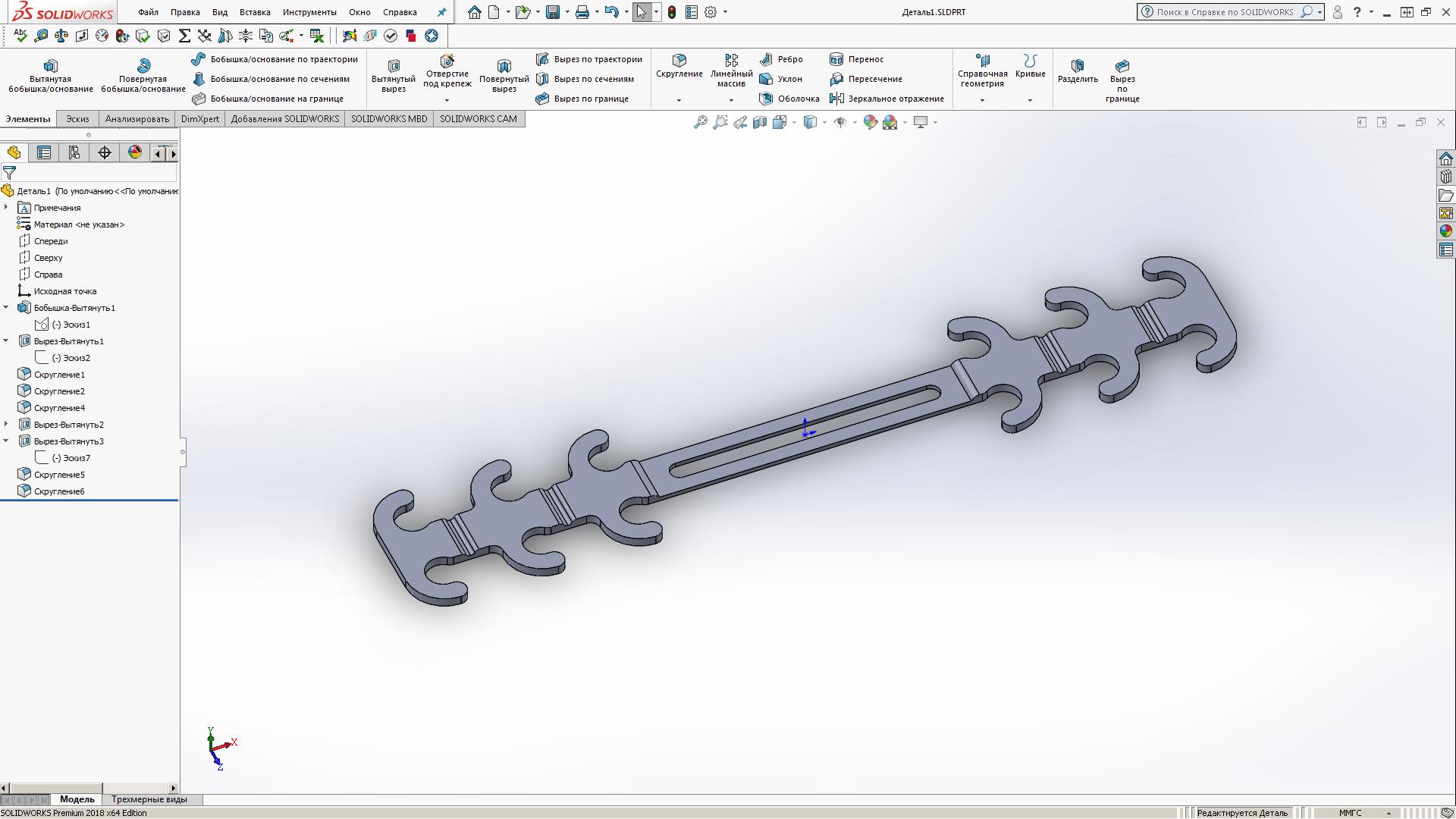Open the ConfigurationManager tab icon

(74, 153)
